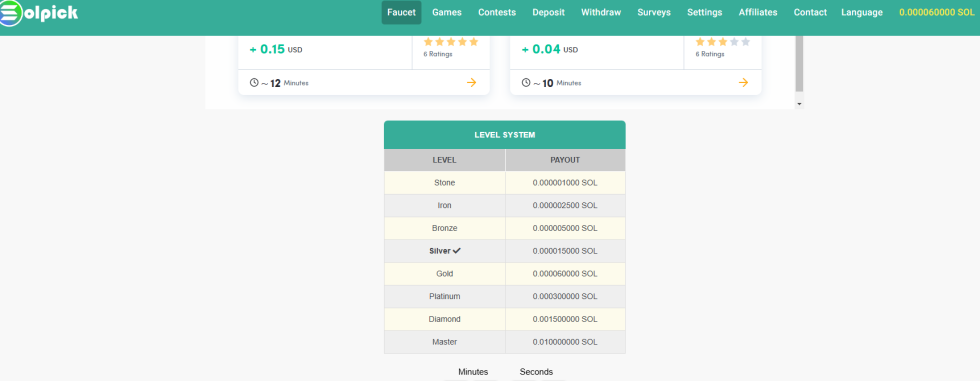Click the 0.000300000 SOL payout

pyautogui.click(x=565, y=296)
